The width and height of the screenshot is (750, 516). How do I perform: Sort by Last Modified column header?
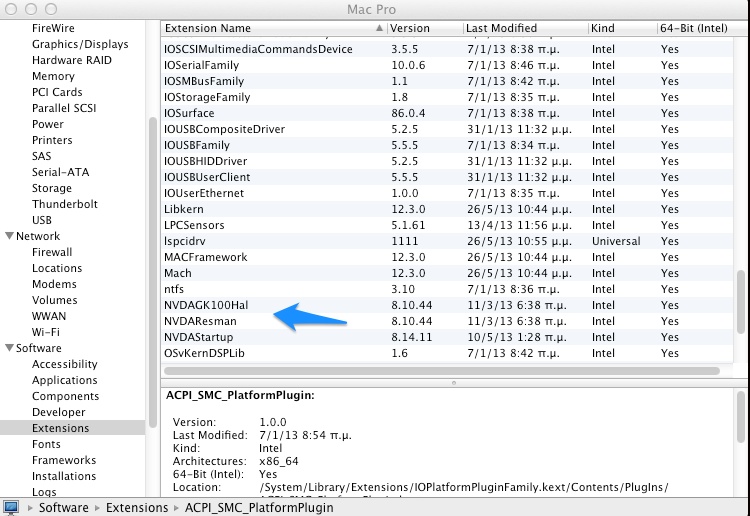(x=525, y=28)
